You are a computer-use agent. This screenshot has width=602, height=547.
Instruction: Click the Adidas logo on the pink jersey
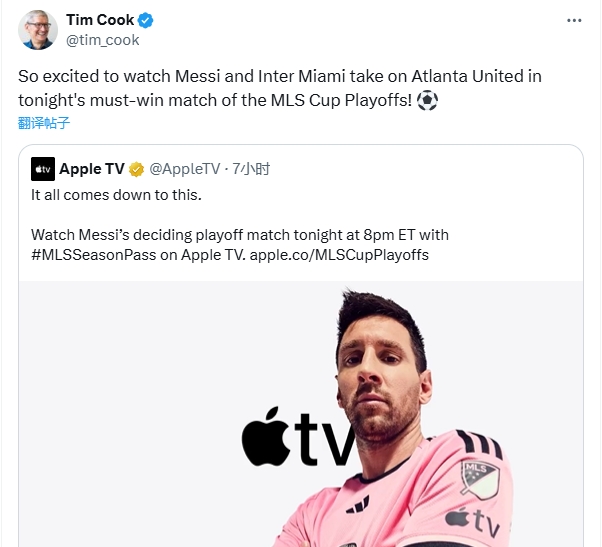click(358, 504)
